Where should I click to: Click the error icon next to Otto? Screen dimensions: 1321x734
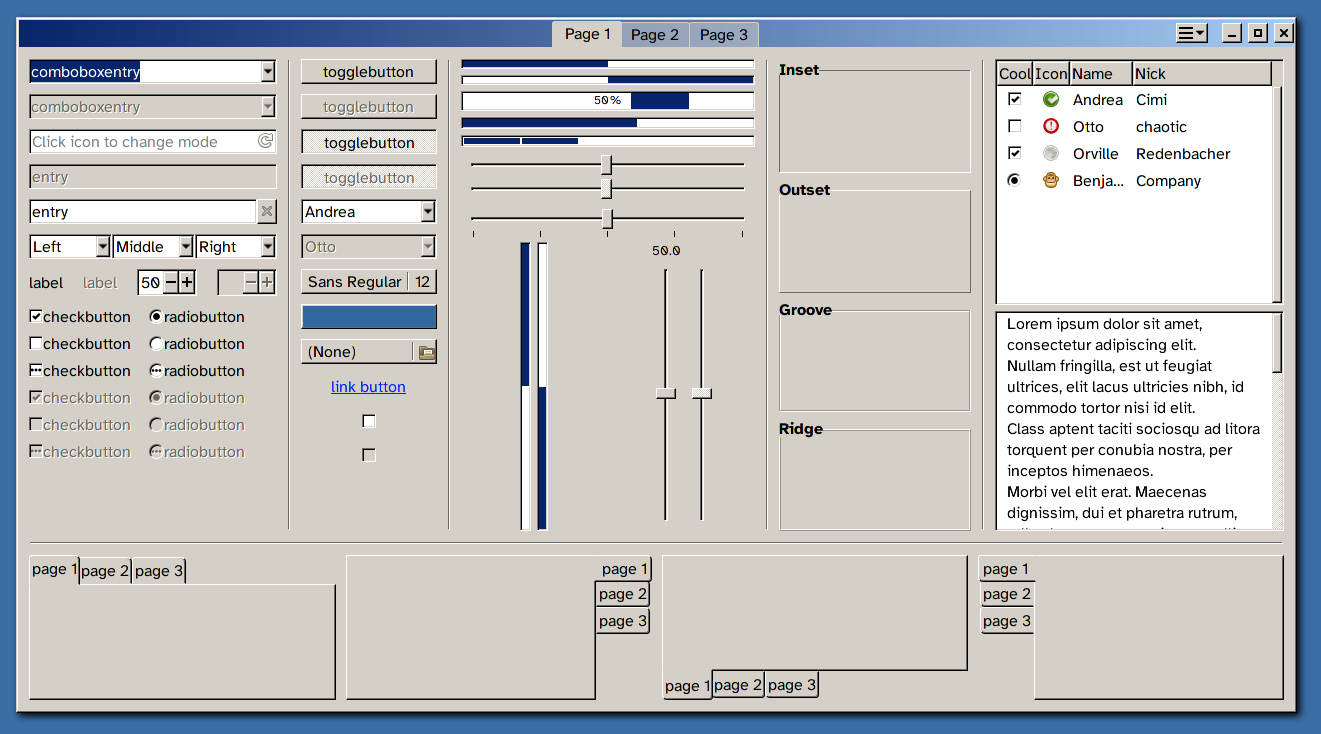click(x=1050, y=126)
